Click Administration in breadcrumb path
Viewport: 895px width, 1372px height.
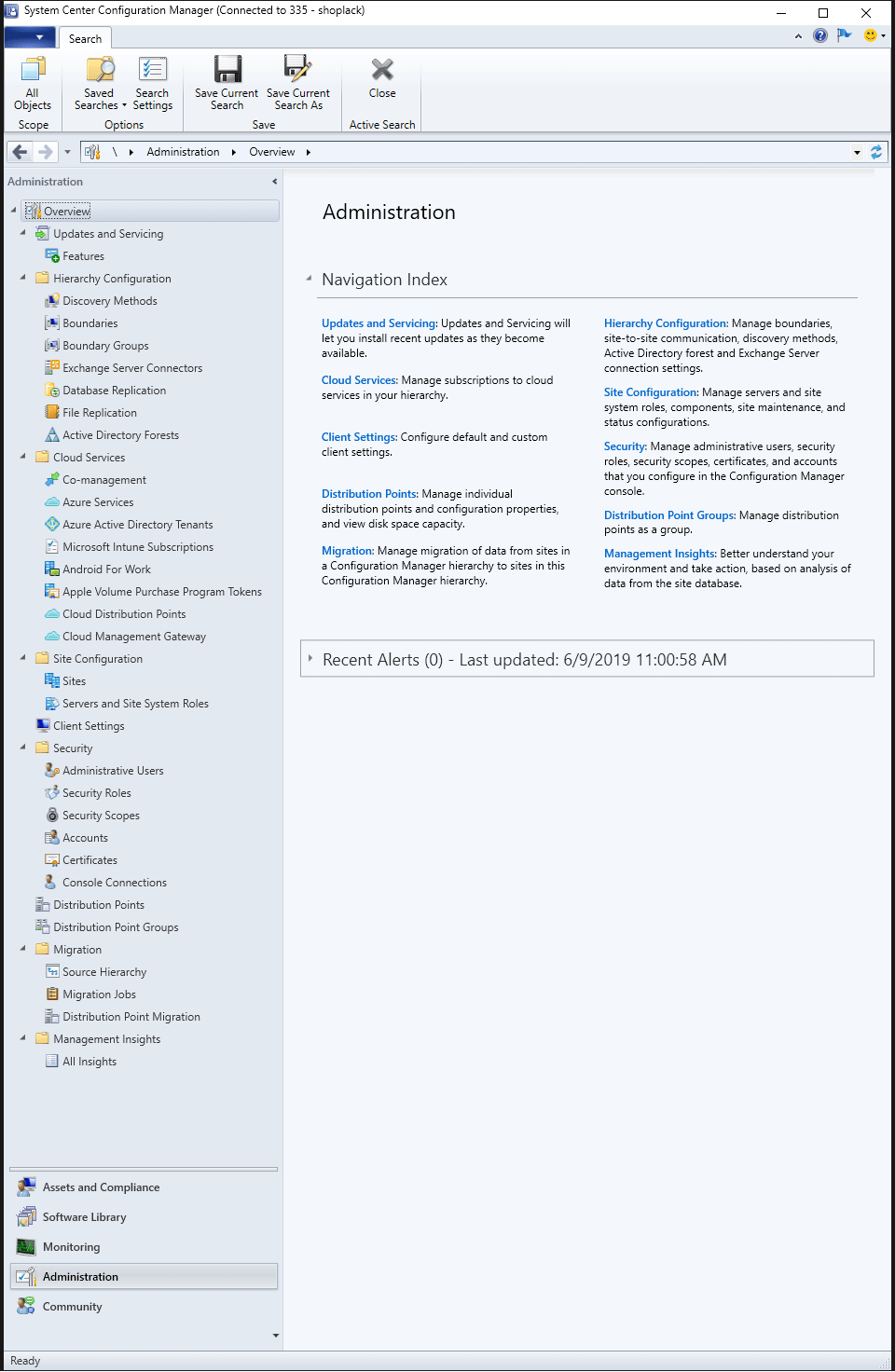point(183,152)
